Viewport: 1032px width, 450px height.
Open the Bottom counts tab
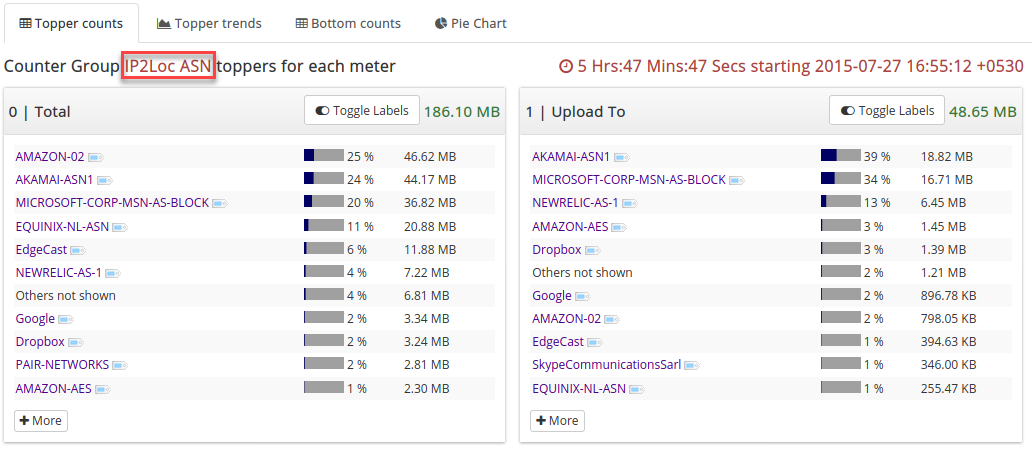click(348, 24)
